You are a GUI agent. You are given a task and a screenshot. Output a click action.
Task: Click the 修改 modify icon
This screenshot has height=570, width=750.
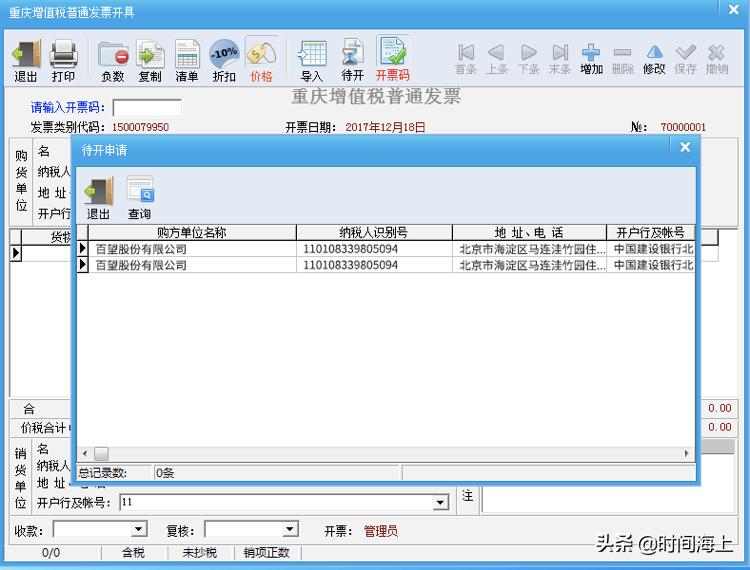point(654,60)
